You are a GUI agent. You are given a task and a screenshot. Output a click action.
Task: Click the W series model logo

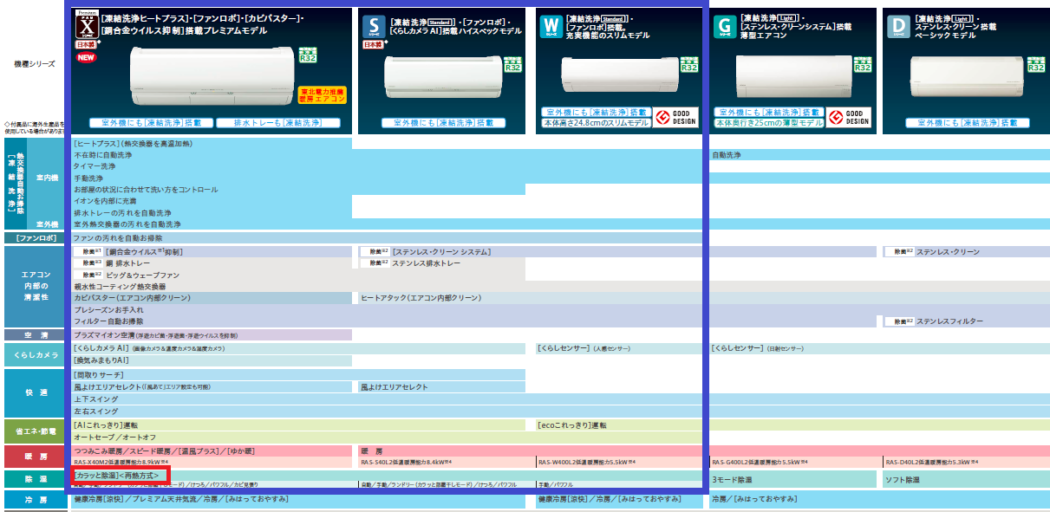coord(550,27)
